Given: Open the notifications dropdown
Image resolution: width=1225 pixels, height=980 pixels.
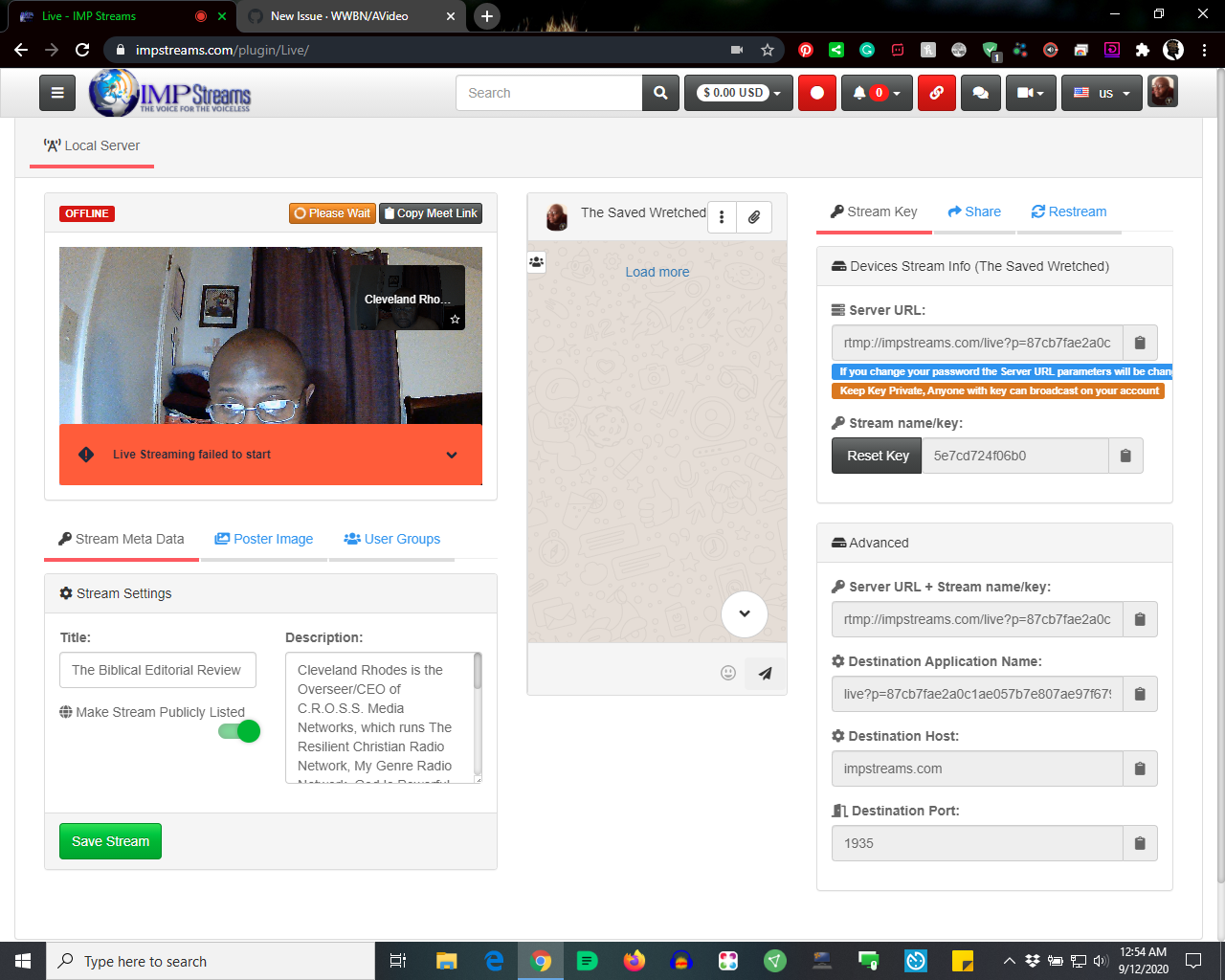Looking at the screenshot, I should [877, 92].
